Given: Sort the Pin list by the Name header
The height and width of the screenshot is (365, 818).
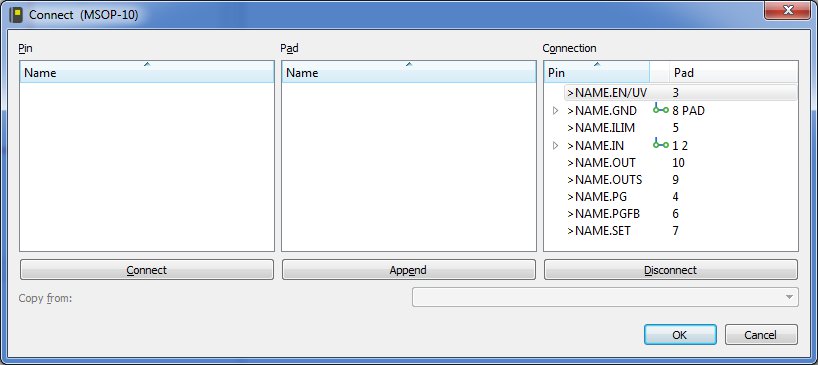Looking at the screenshot, I should tap(147, 72).
